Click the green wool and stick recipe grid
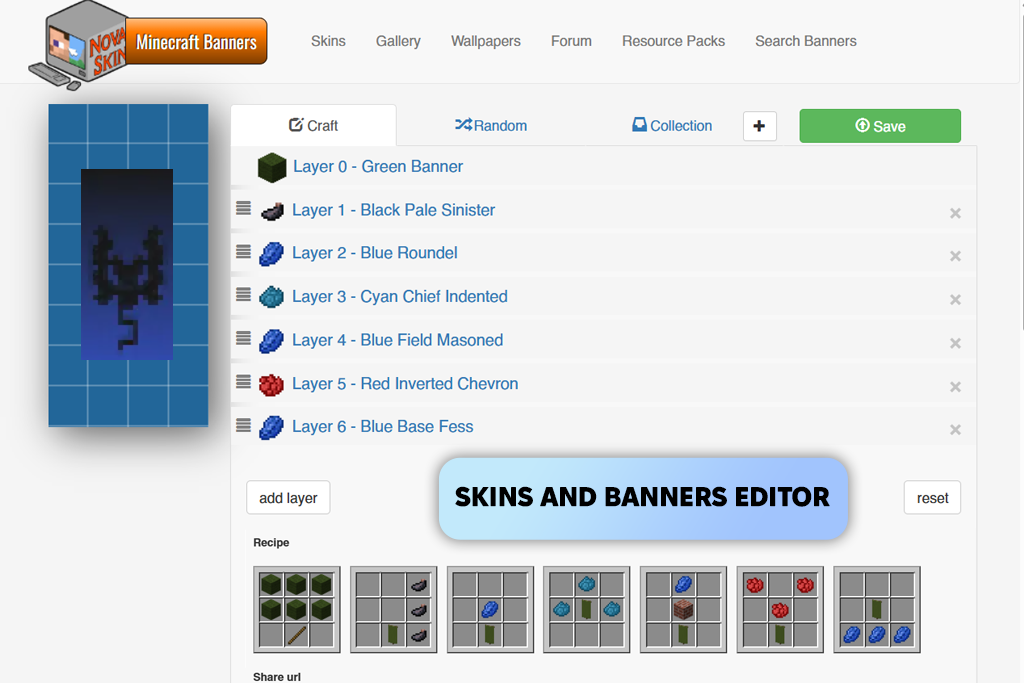The width and height of the screenshot is (1024, 683). click(296, 609)
